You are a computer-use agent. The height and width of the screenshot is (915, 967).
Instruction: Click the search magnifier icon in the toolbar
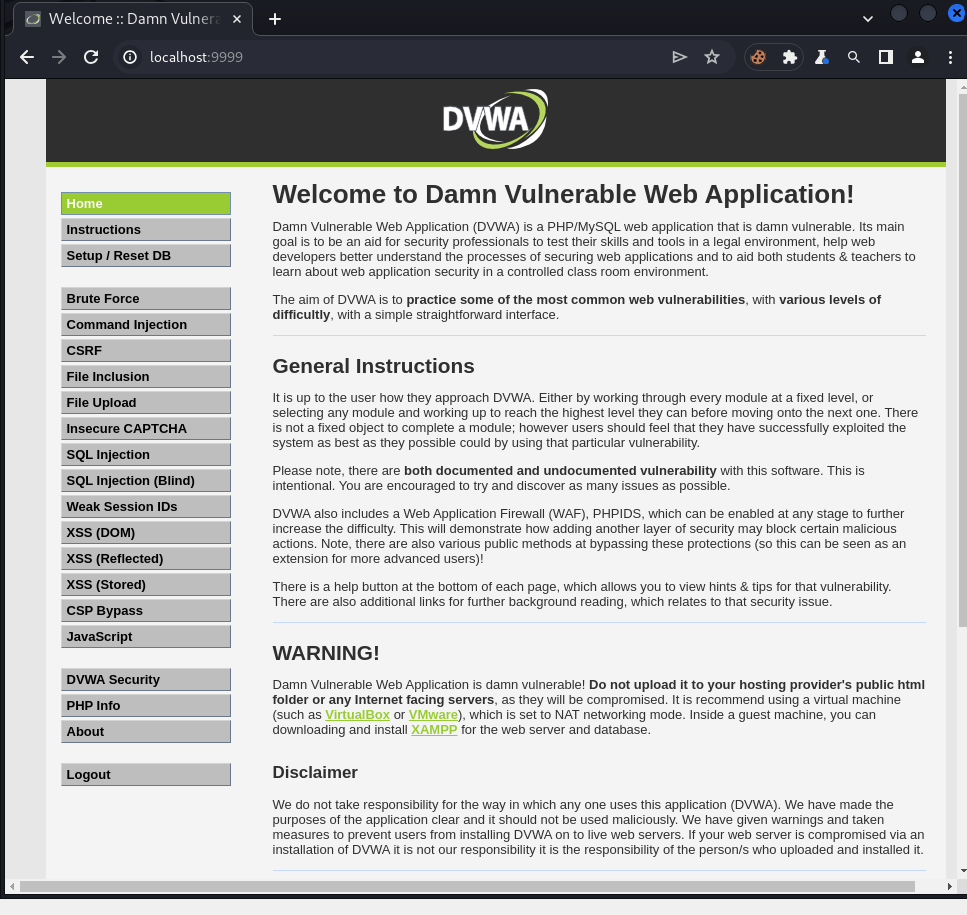pos(853,57)
